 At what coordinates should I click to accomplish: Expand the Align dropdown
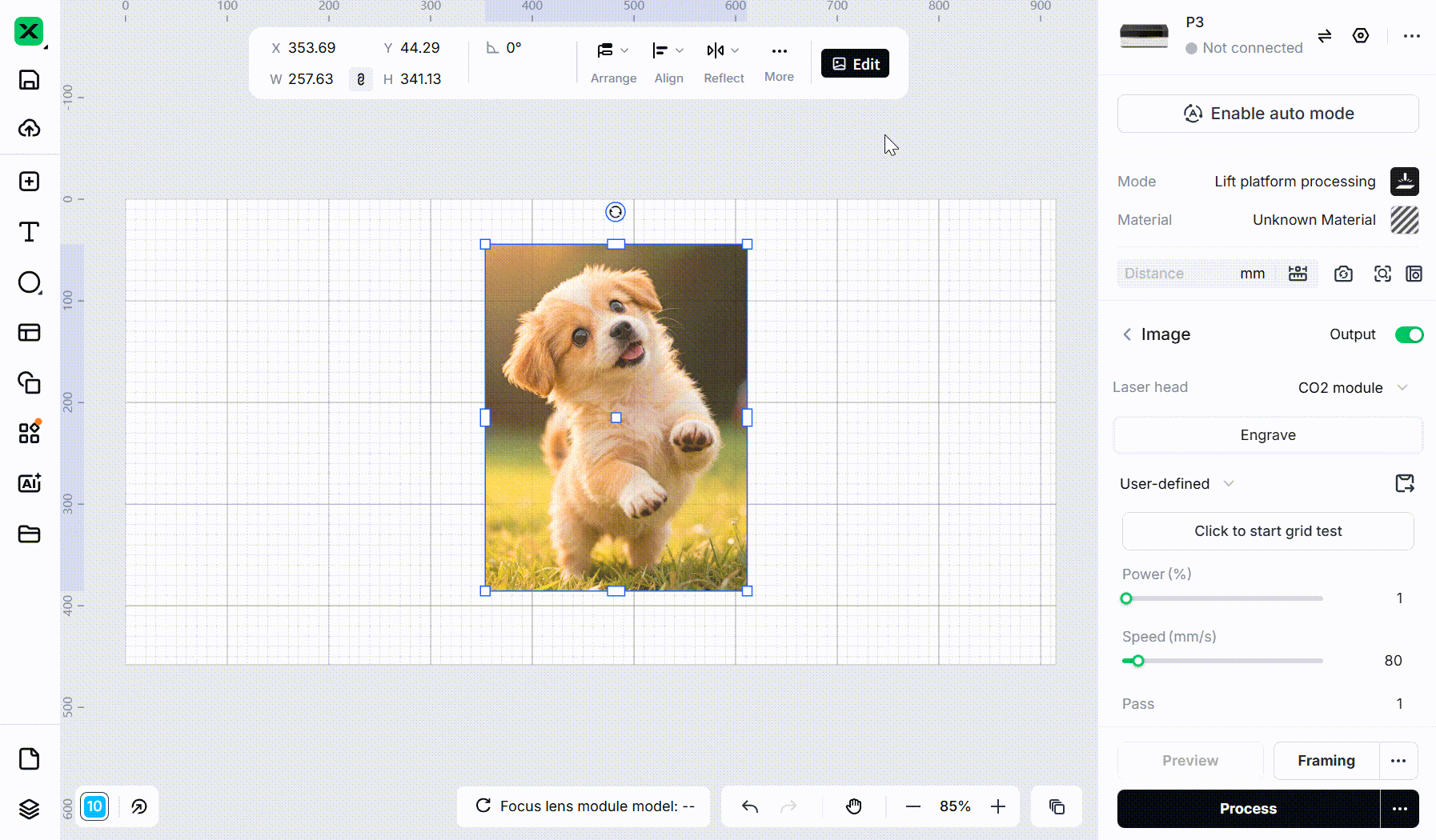(668, 62)
